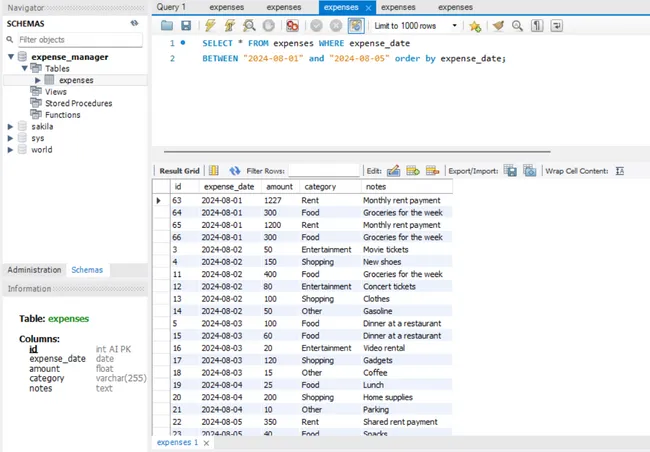Sort by amount column header

pyautogui.click(x=280, y=187)
